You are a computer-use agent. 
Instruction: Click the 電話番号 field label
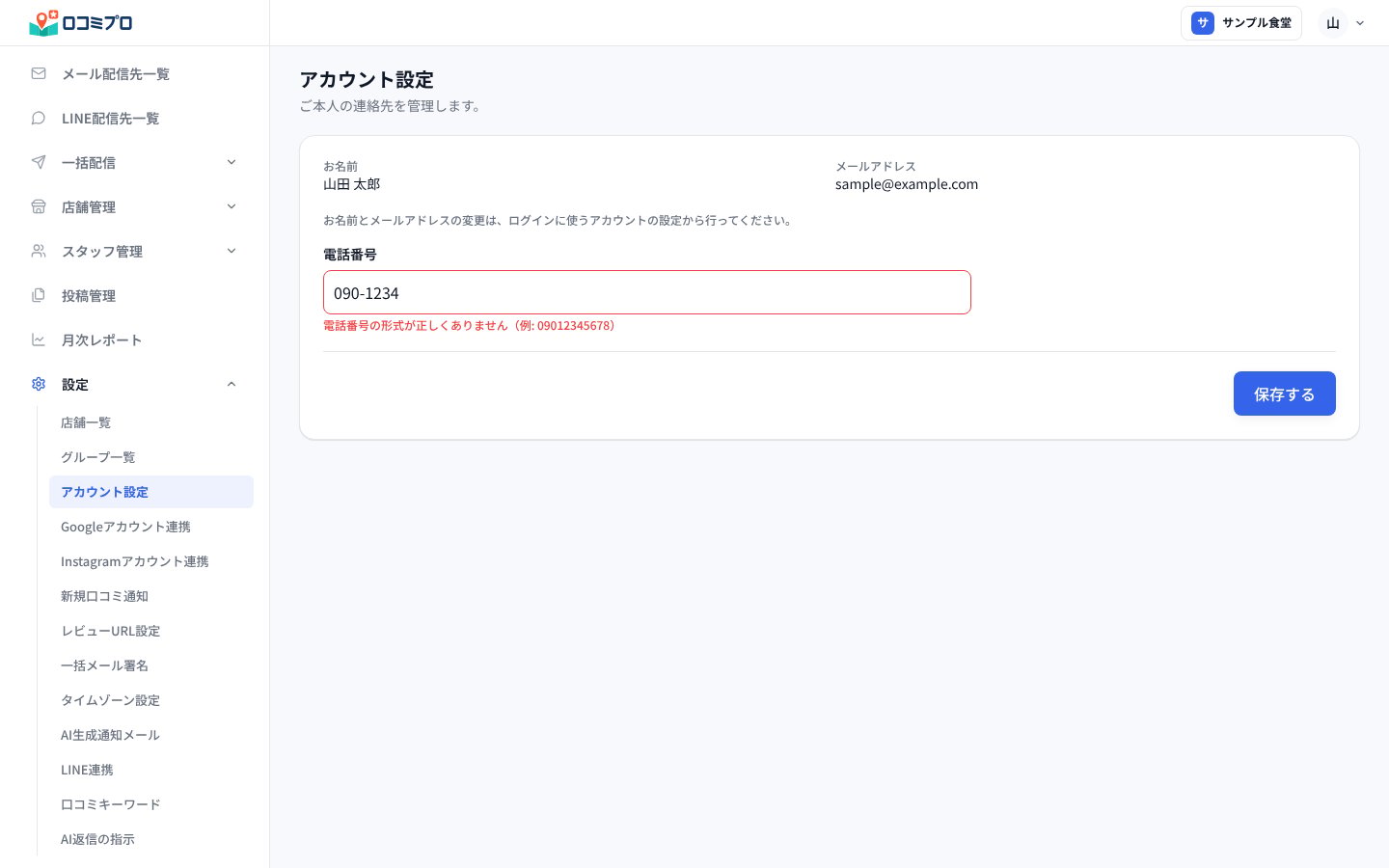350,255
